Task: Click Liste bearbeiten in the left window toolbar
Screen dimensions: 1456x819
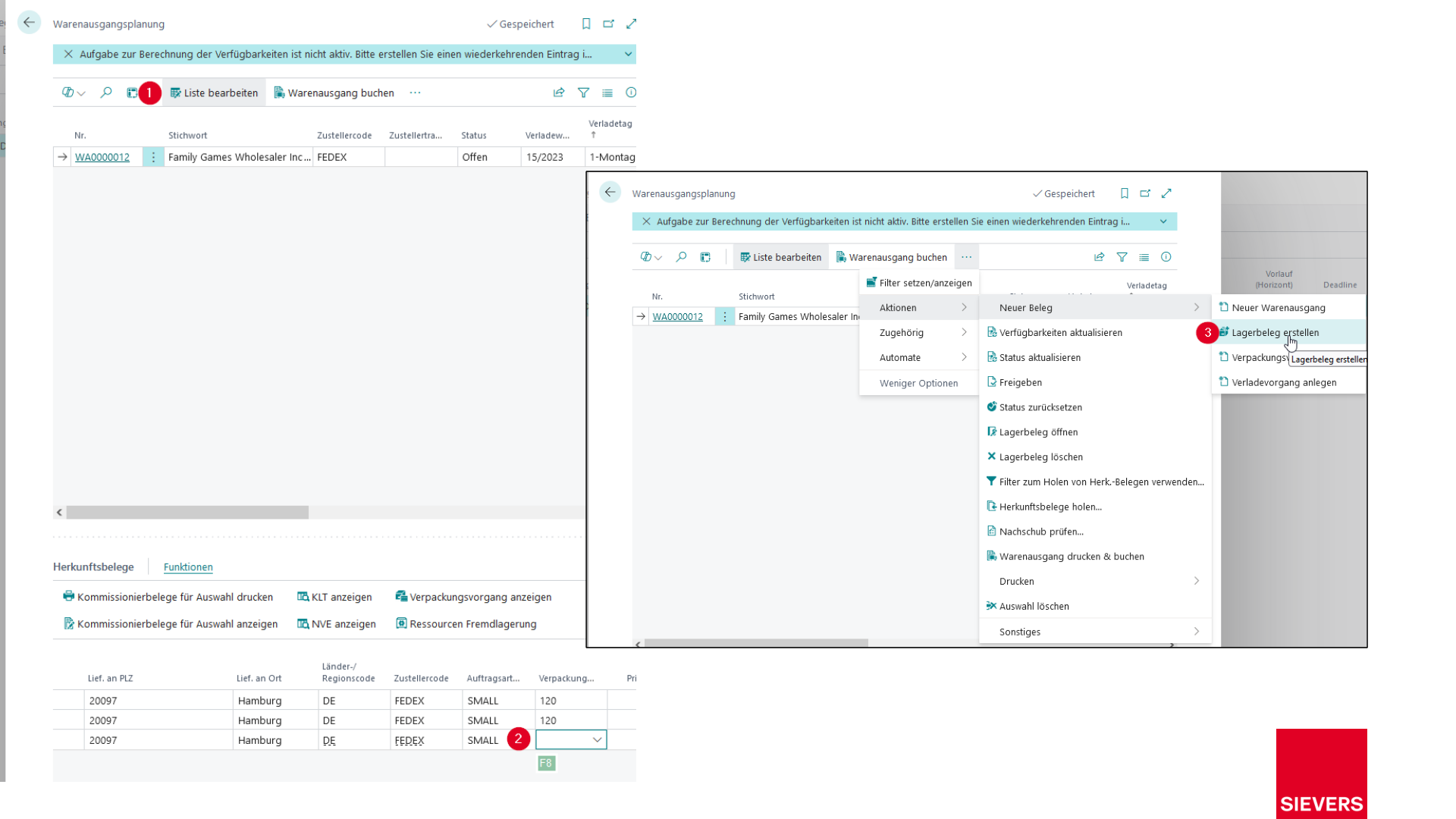Action: 214,93
